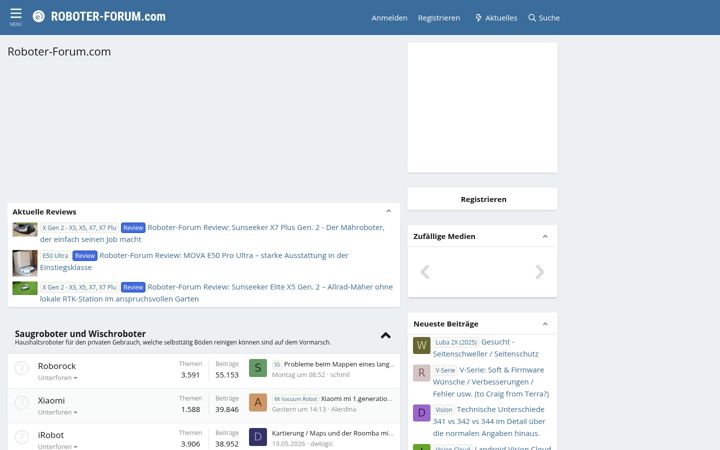Click the E50 Ultra label tag
Screen dimensions: 720x450
[x=55, y=256]
